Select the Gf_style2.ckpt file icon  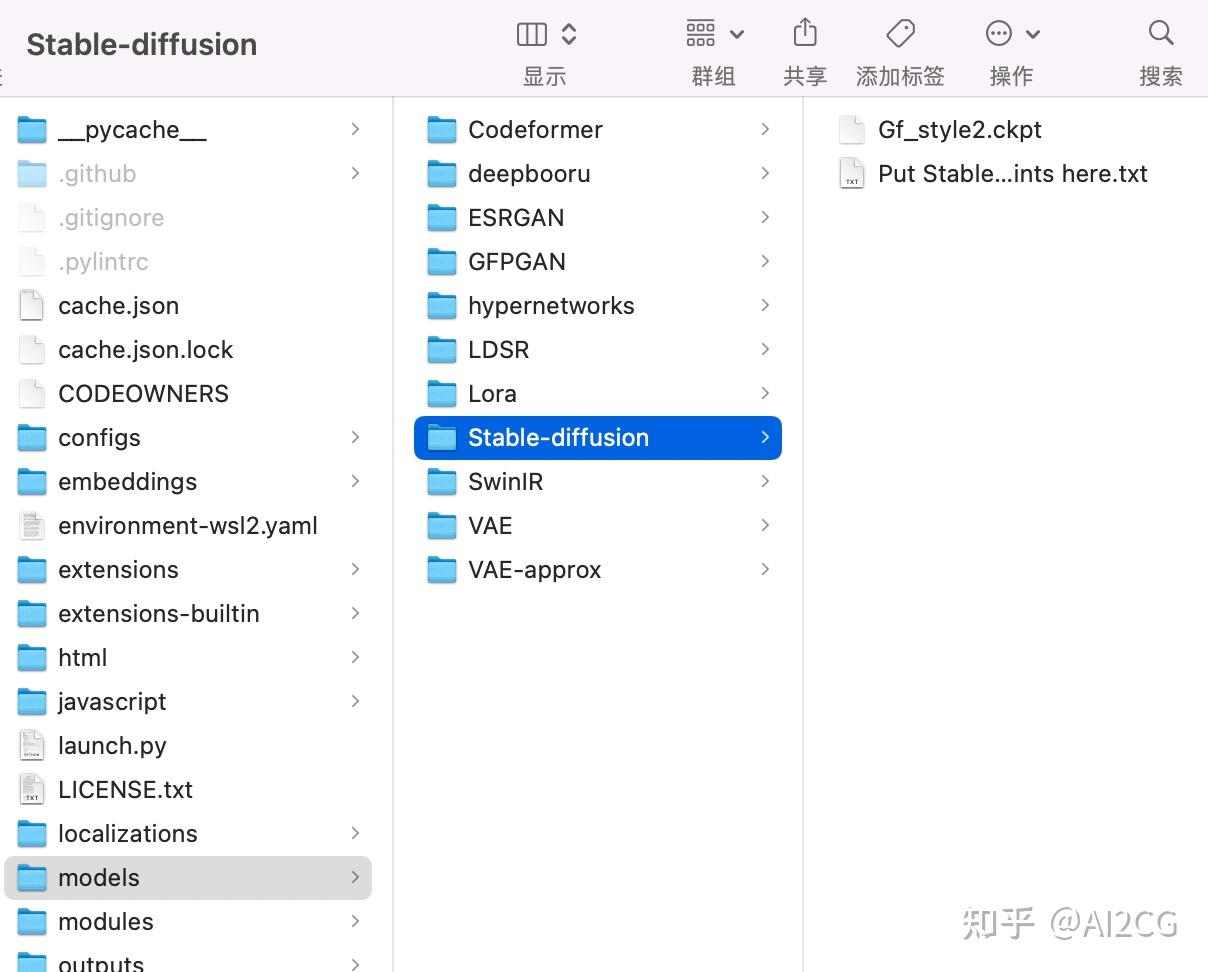pos(851,130)
